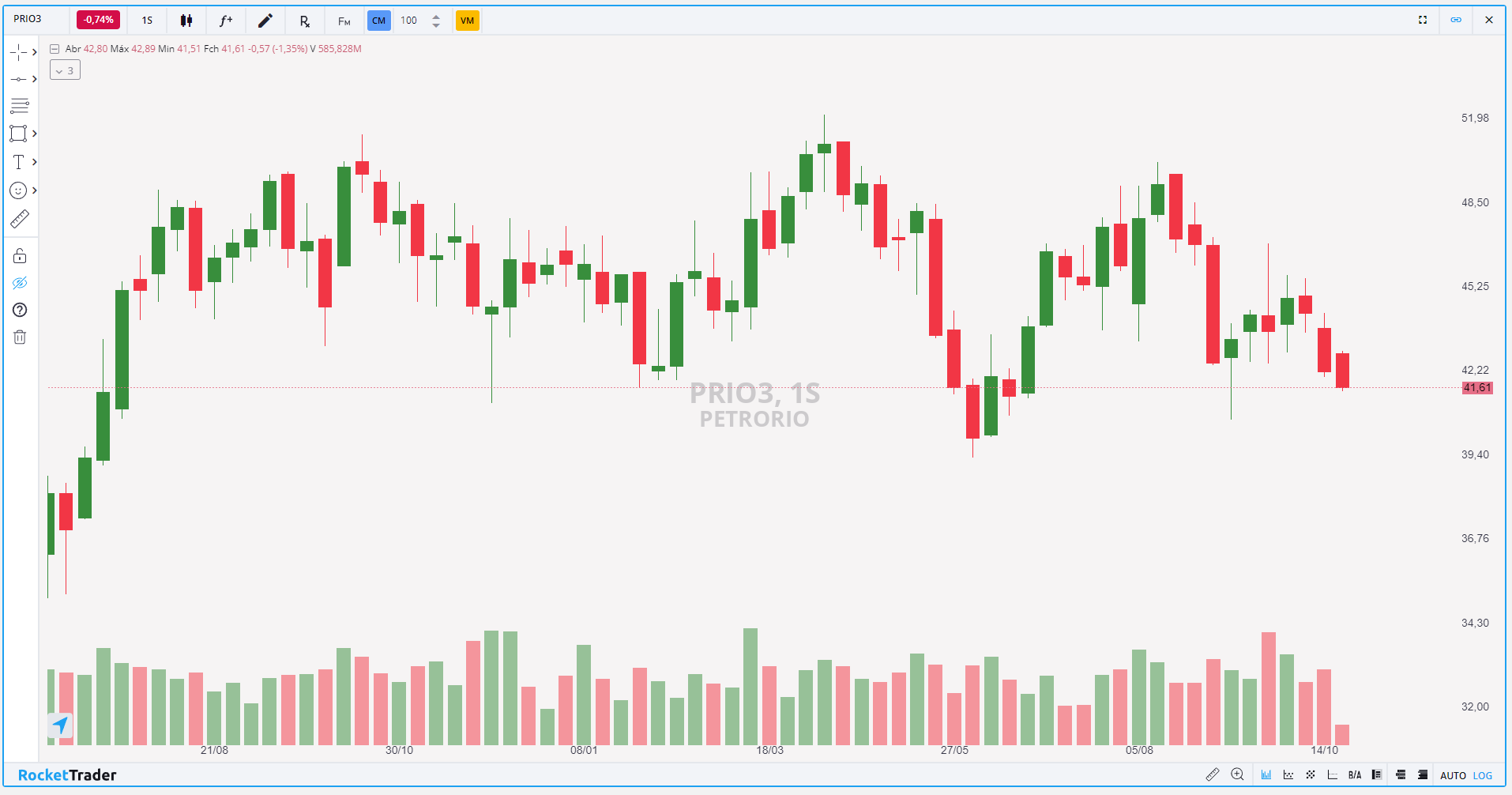The height and width of the screenshot is (795, 1512).
Task: Click the zoom-in magnifier in bottom bar
Action: pos(1237,775)
